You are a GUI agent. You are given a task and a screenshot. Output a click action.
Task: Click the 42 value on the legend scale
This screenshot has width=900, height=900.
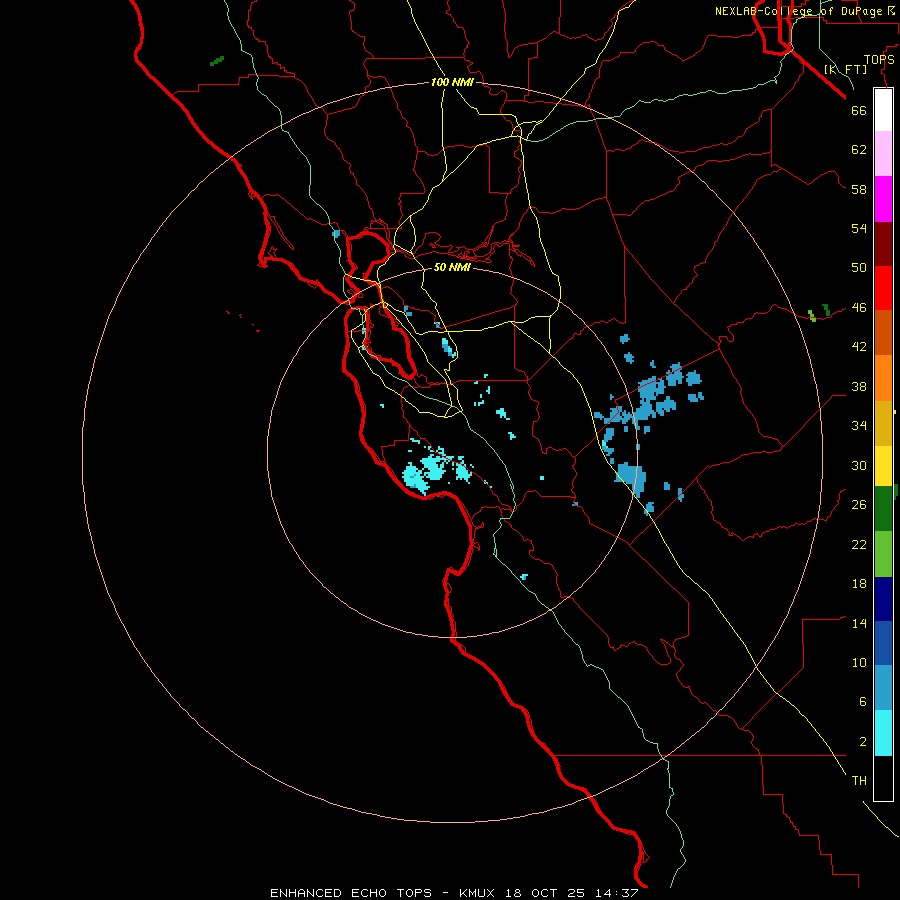[x=859, y=347]
